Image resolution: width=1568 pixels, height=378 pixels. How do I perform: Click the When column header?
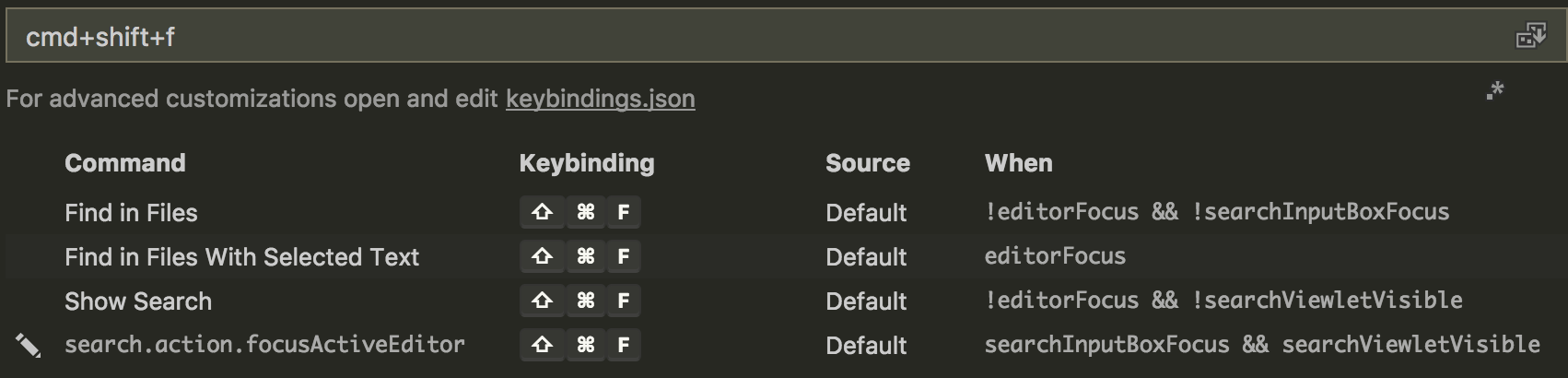[1018, 163]
